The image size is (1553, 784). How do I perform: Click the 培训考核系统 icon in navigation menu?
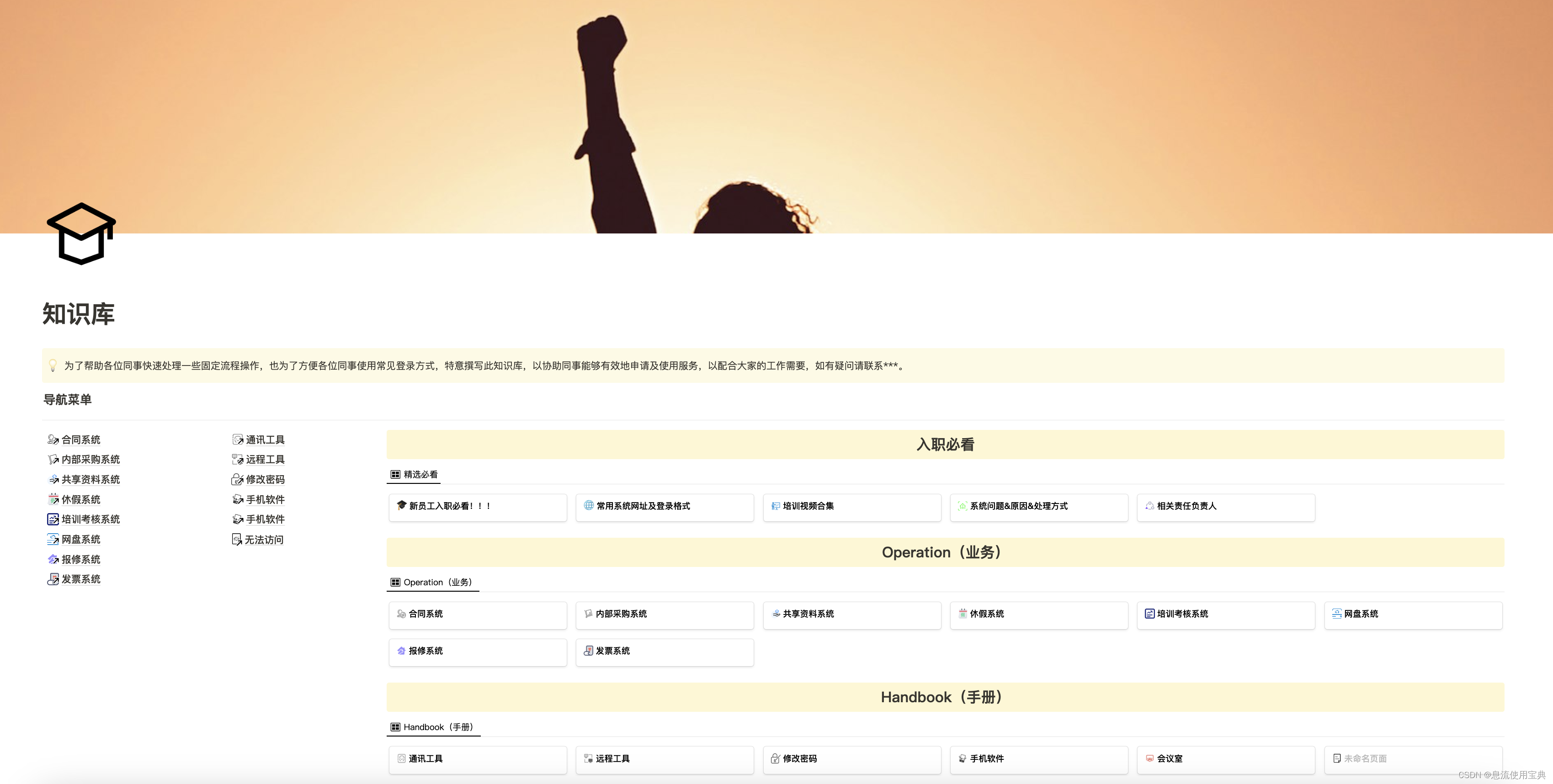pyautogui.click(x=53, y=519)
